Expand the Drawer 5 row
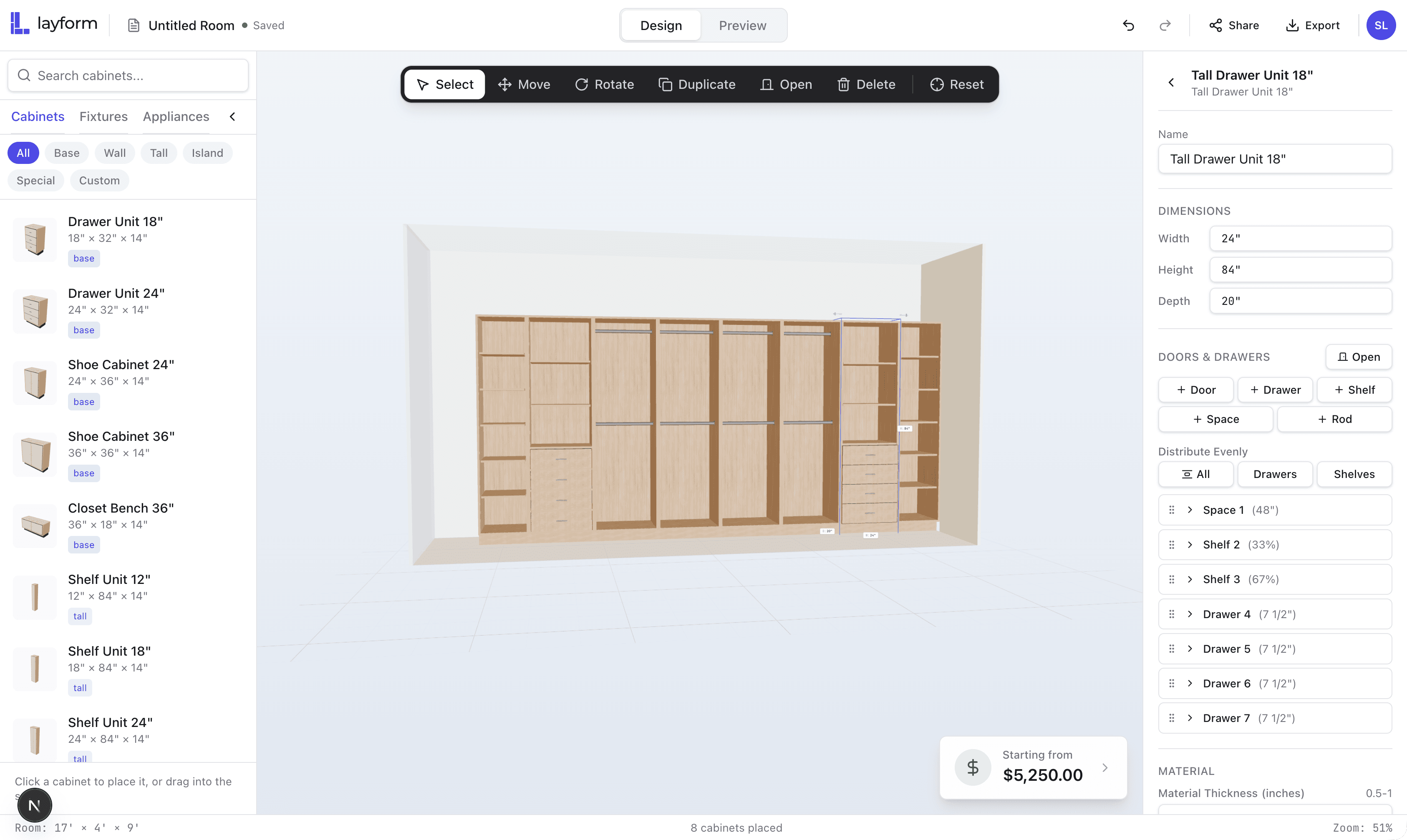This screenshot has width=1407, height=840. pyautogui.click(x=1190, y=649)
